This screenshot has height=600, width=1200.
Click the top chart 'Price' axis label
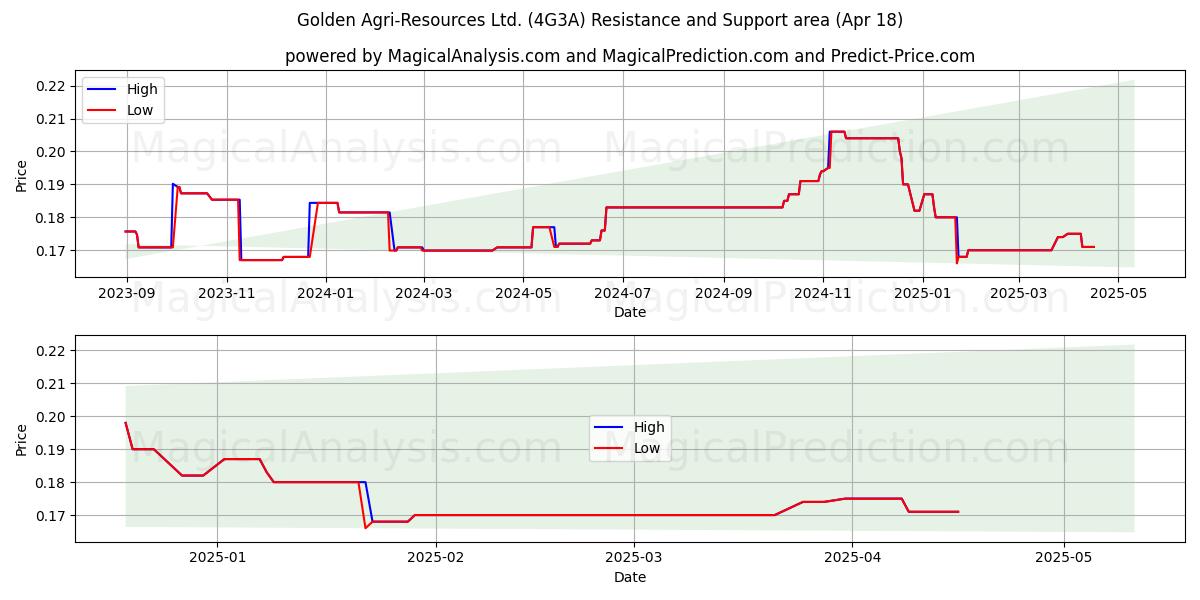22,175
